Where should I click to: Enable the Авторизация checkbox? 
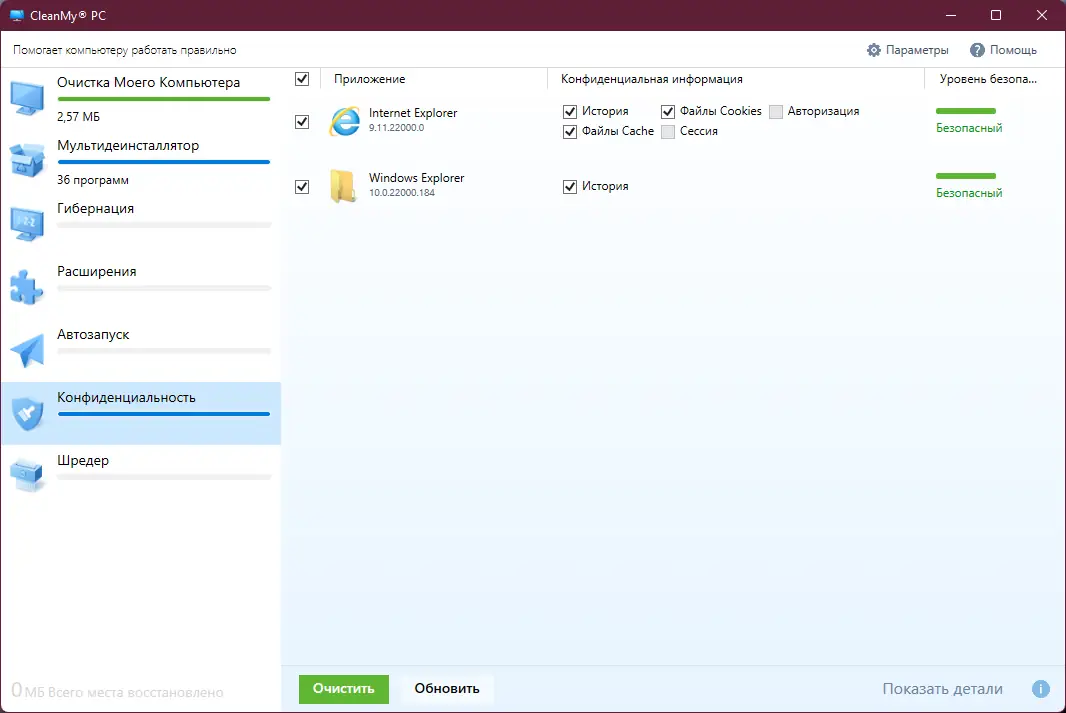click(x=776, y=111)
